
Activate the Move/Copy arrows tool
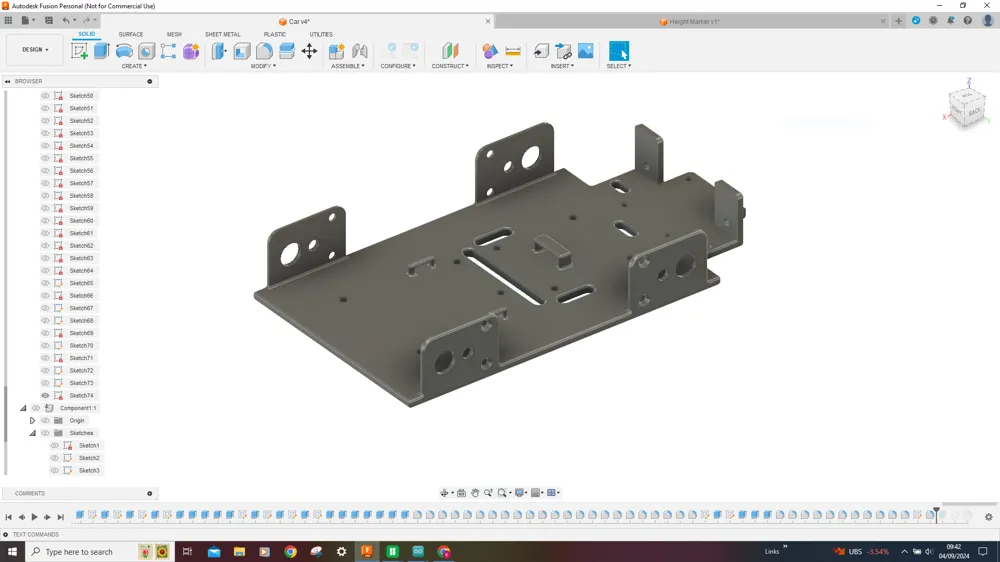tap(309, 51)
